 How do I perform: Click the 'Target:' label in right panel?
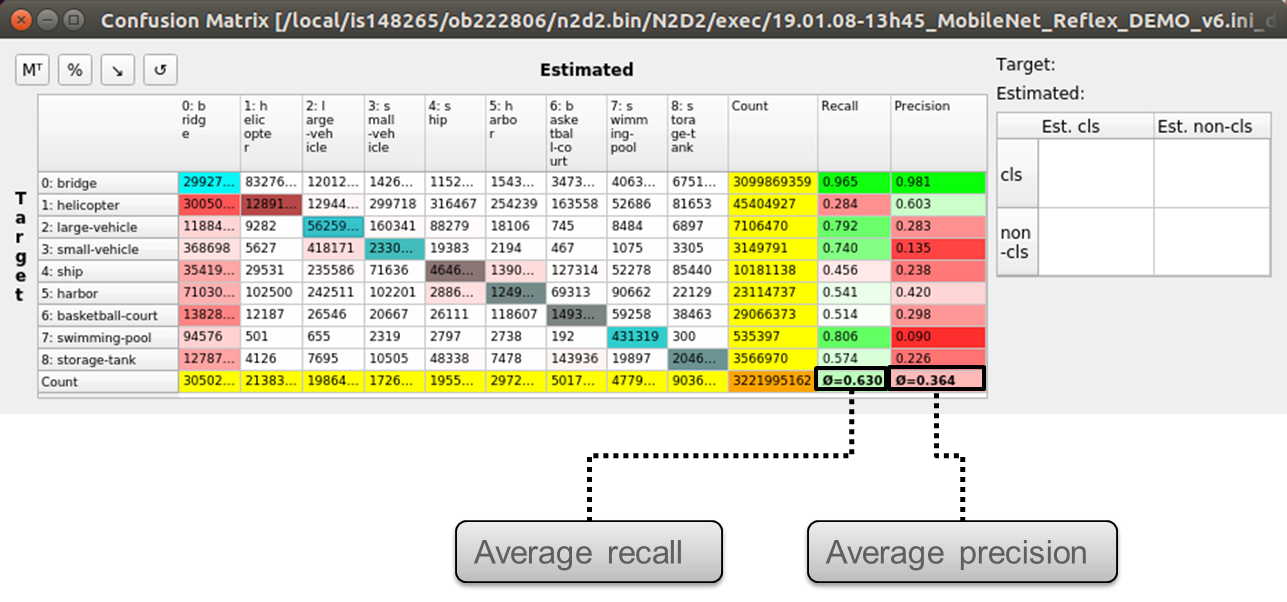[1025, 64]
